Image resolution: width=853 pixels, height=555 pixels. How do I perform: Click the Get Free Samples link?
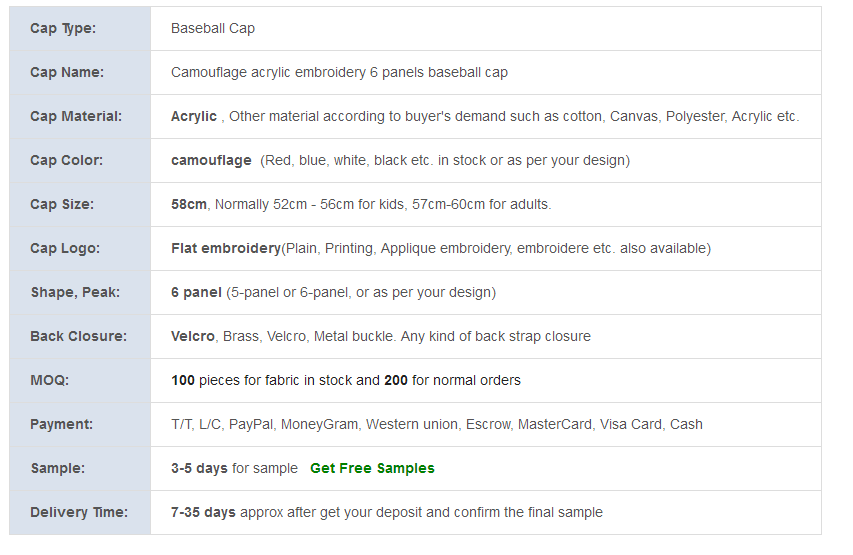pyautogui.click(x=372, y=468)
